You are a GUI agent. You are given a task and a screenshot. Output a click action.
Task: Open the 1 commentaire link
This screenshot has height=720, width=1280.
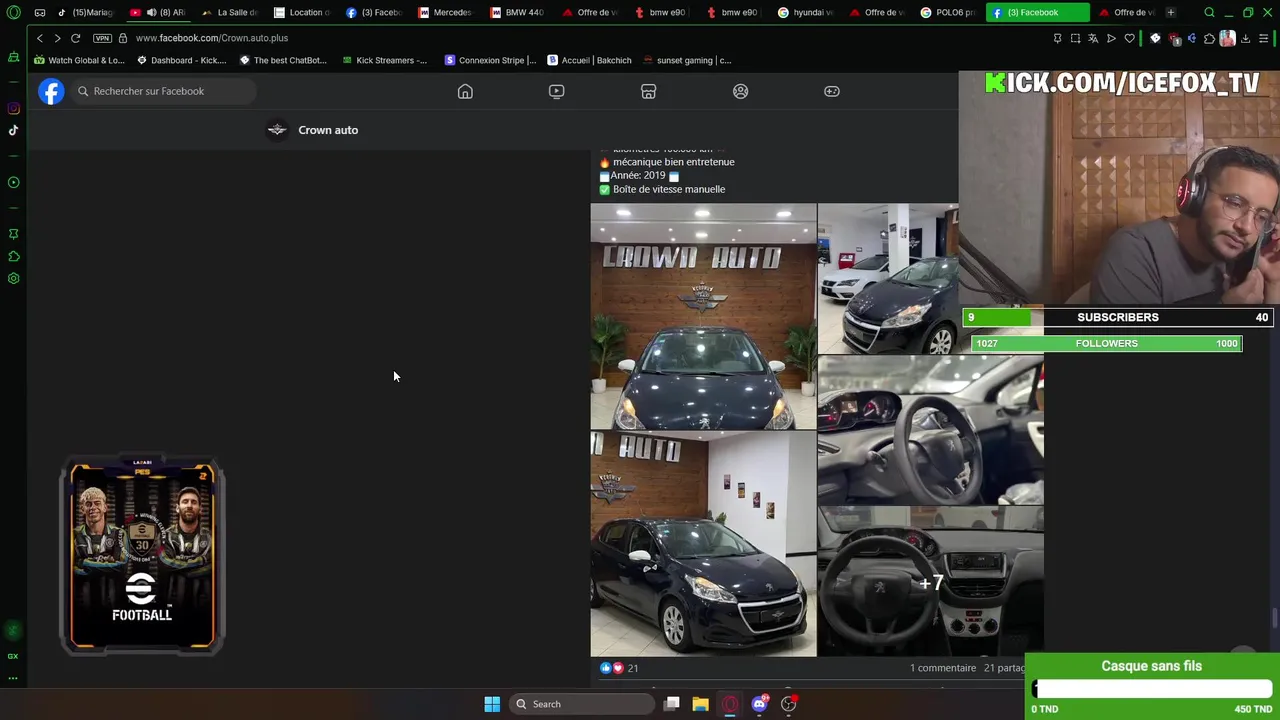pyautogui.click(x=943, y=668)
